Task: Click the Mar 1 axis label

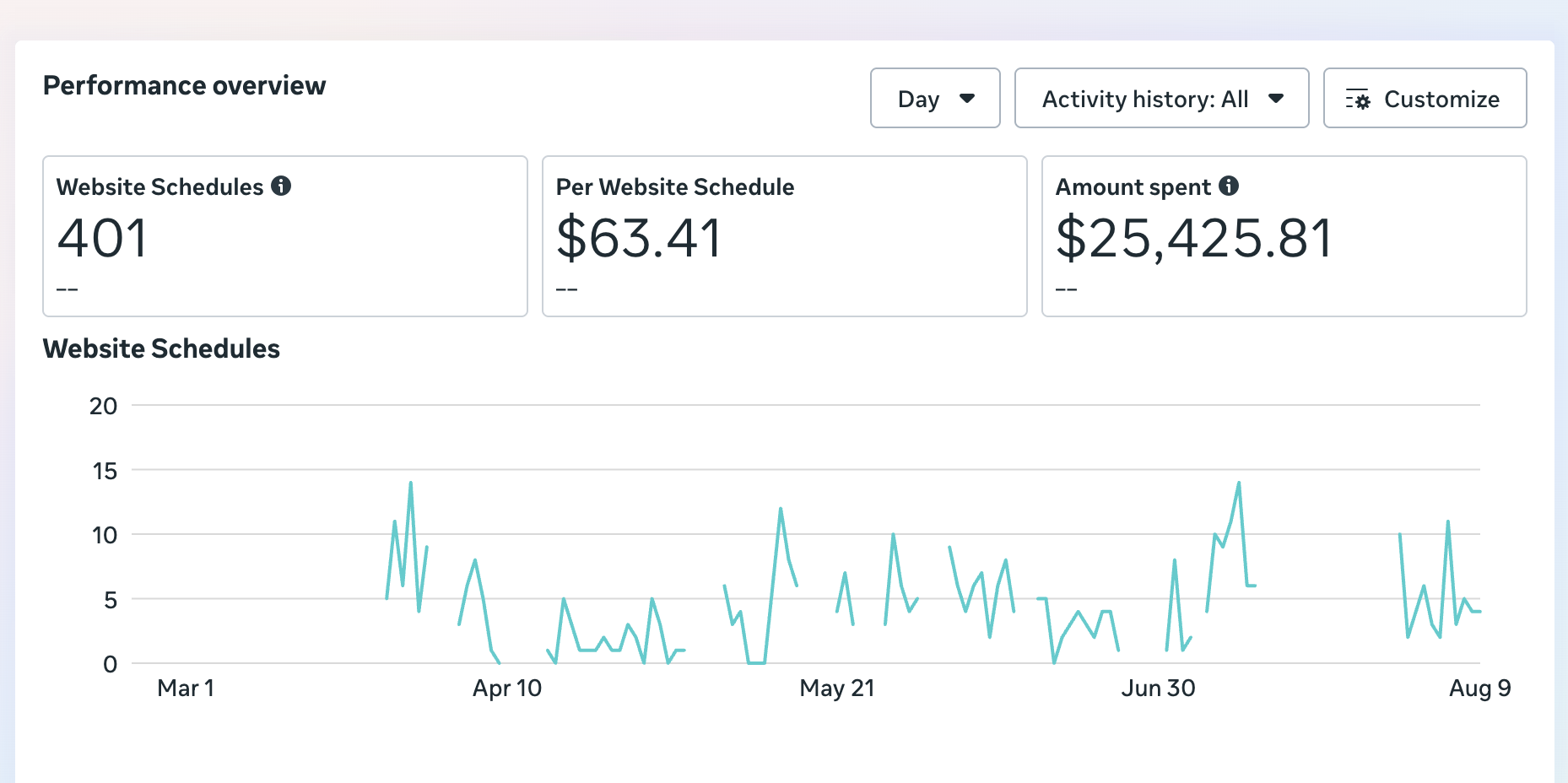Action: [186, 688]
